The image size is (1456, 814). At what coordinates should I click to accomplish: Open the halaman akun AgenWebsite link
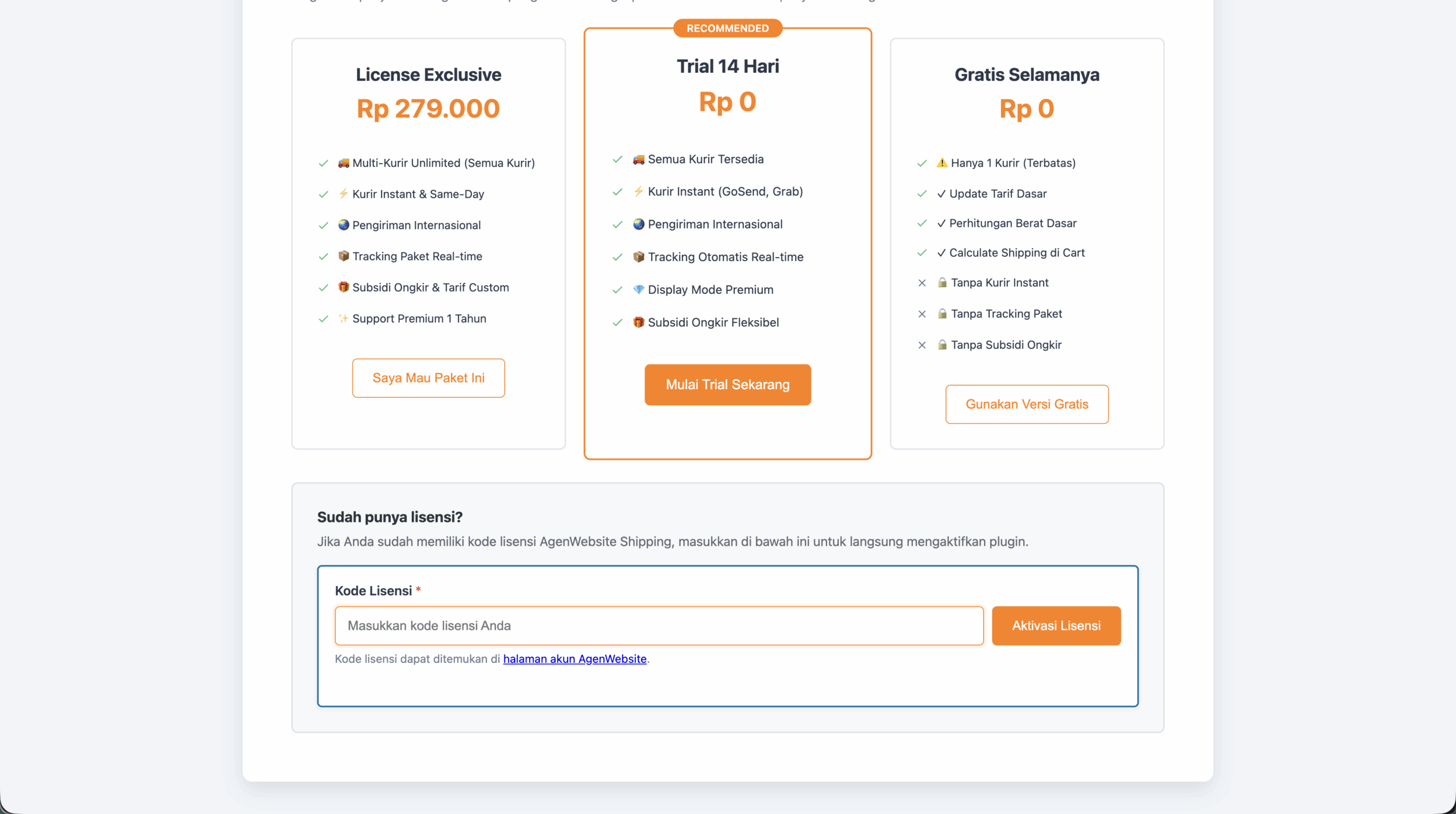(x=574, y=659)
